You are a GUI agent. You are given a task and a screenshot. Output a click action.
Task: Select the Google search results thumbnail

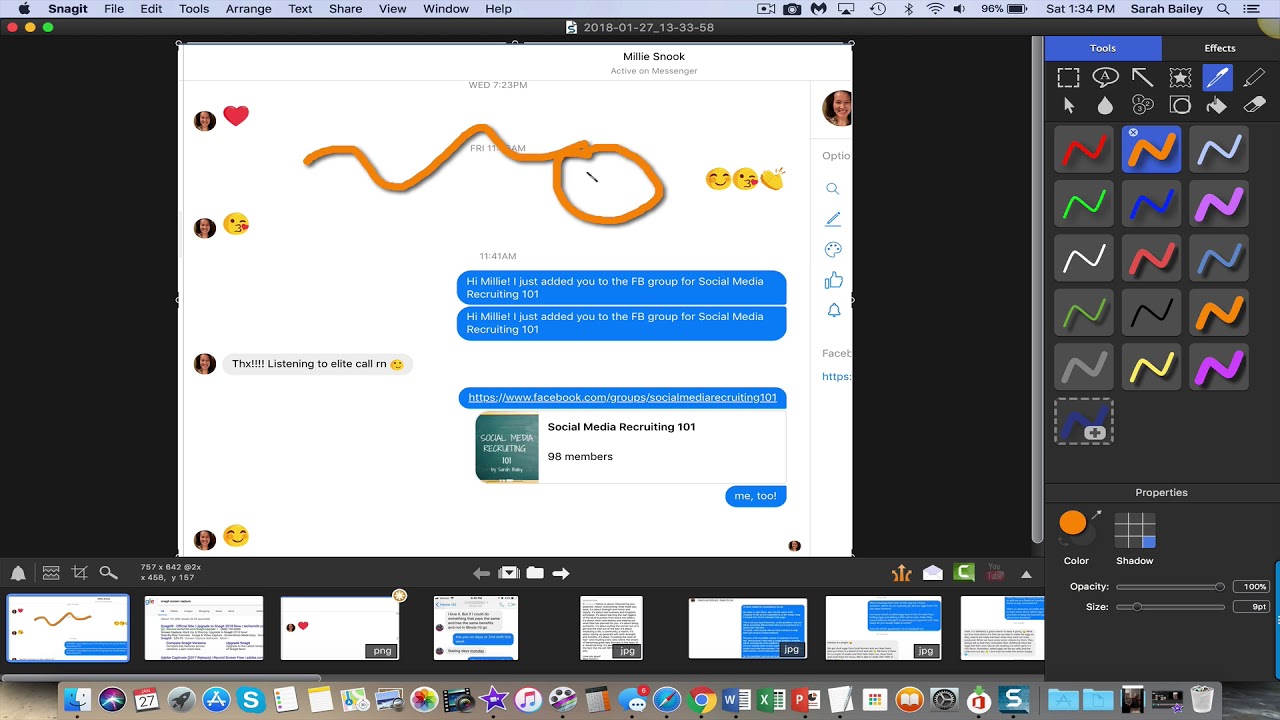click(x=204, y=628)
